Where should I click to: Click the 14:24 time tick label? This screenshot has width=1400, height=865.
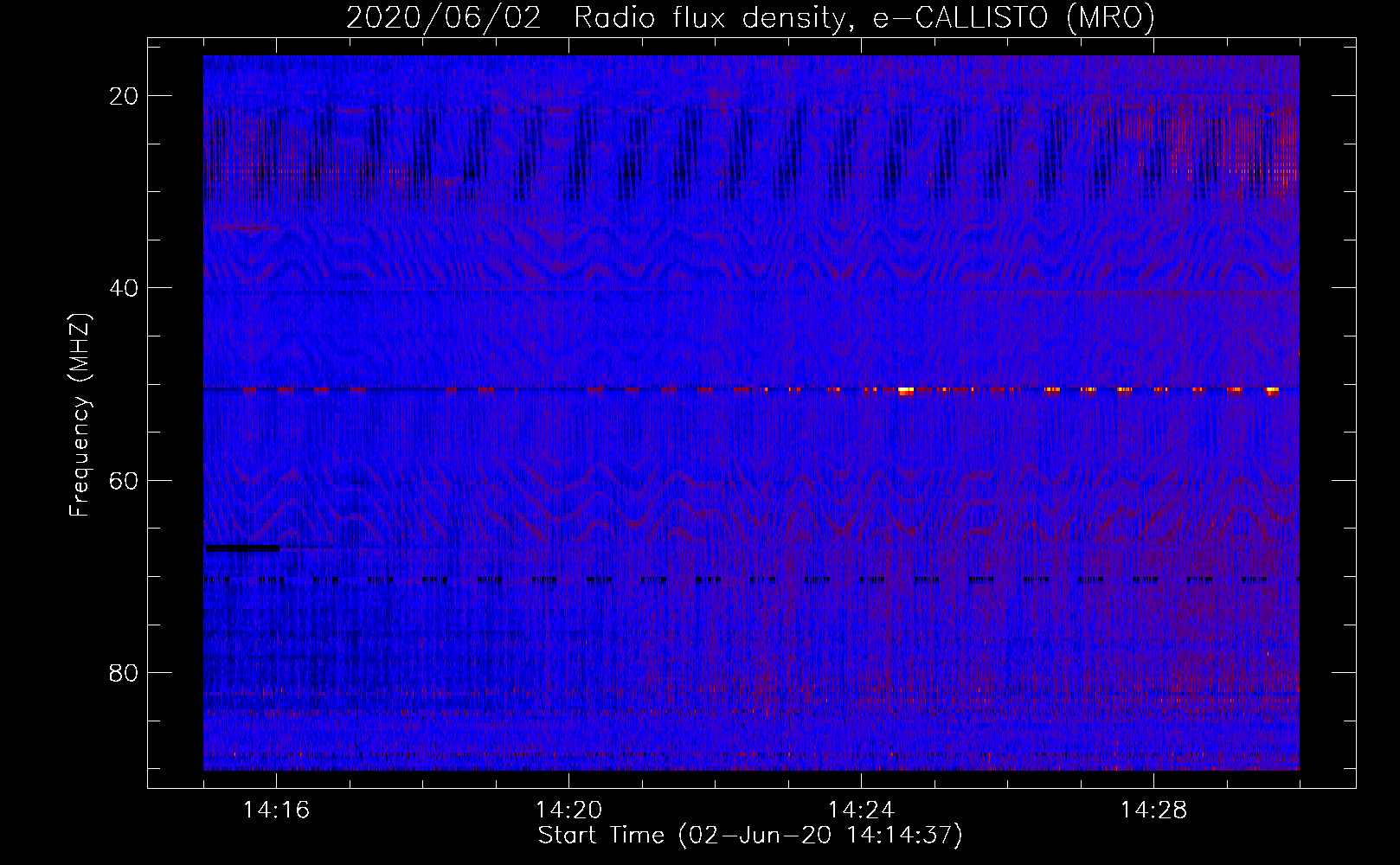coord(862,811)
